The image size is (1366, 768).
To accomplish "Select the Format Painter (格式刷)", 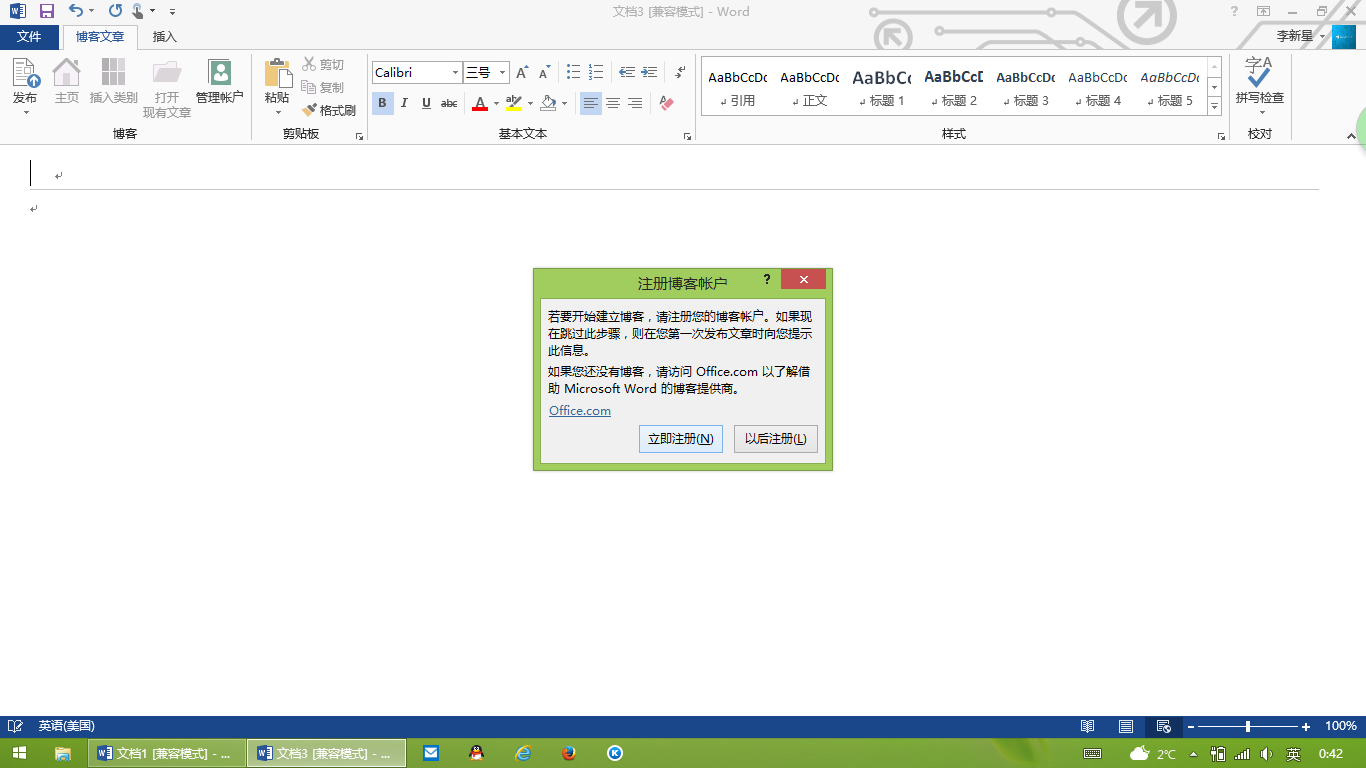I will pyautogui.click(x=329, y=110).
